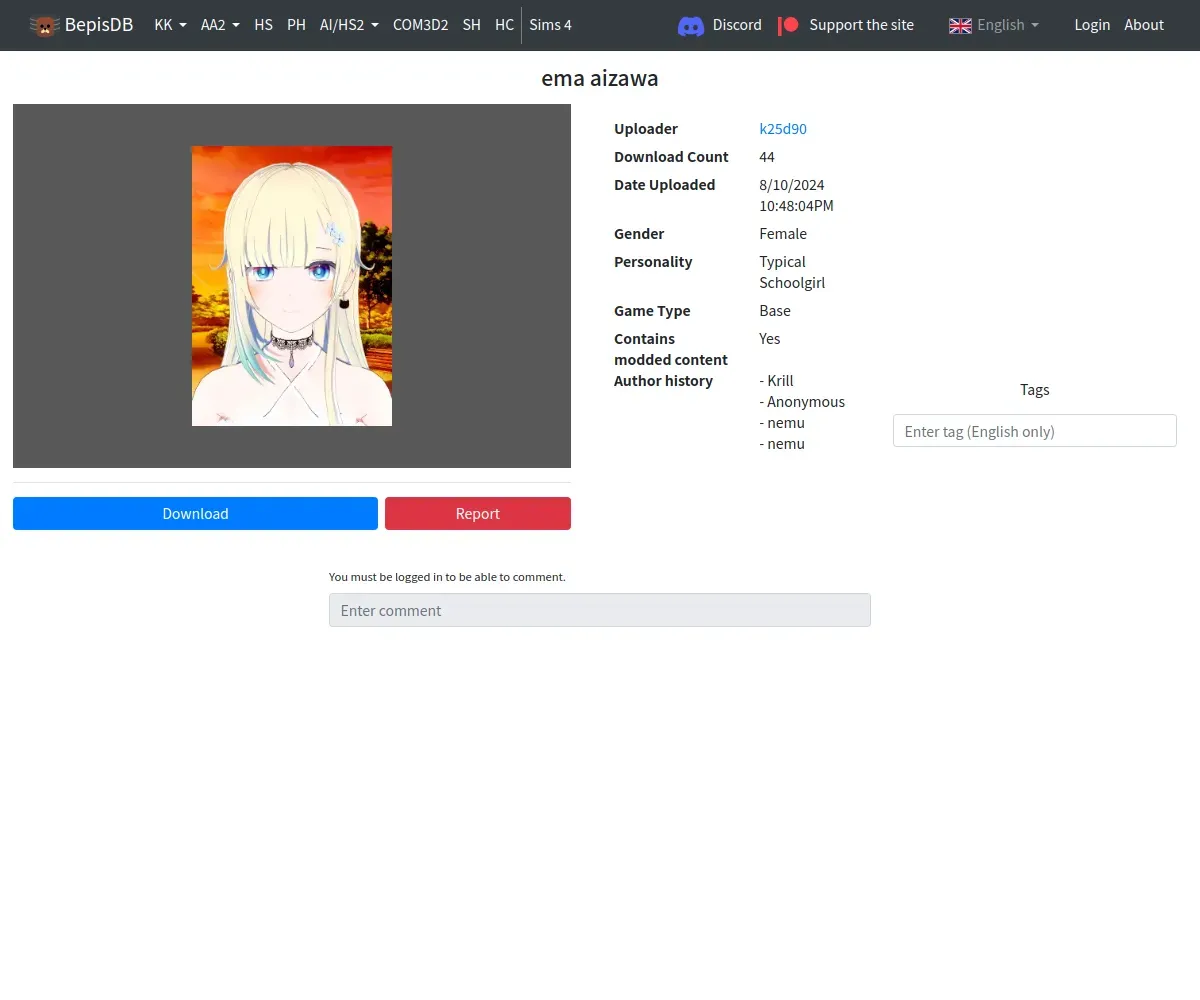Screen dimensions: 1200x1000
Task: Select the Typical Schoolgirl personality text
Action: 792,272
